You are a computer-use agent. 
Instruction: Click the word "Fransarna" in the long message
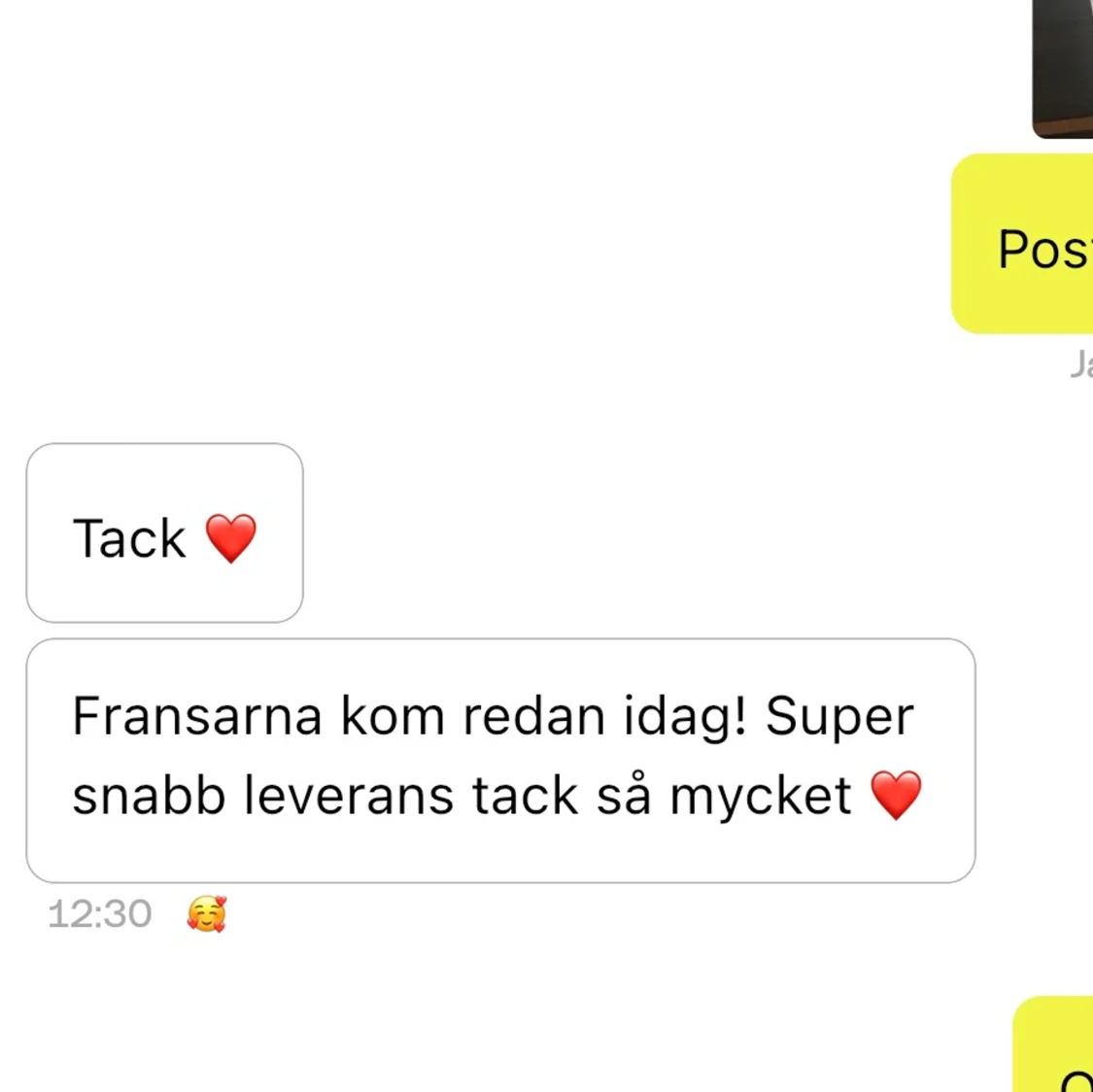pos(197,716)
